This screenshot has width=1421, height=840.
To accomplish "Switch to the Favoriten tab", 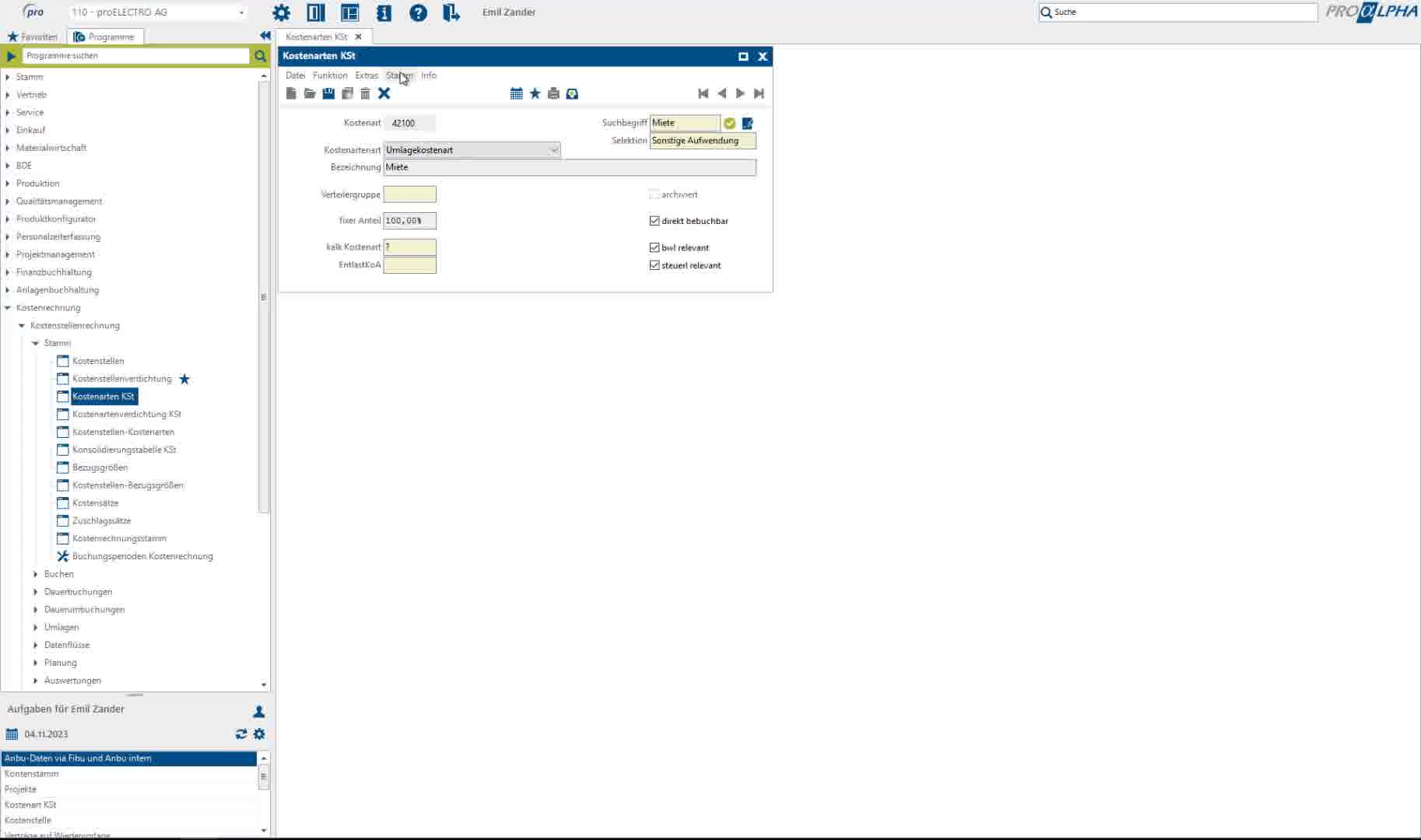I will (x=33, y=37).
